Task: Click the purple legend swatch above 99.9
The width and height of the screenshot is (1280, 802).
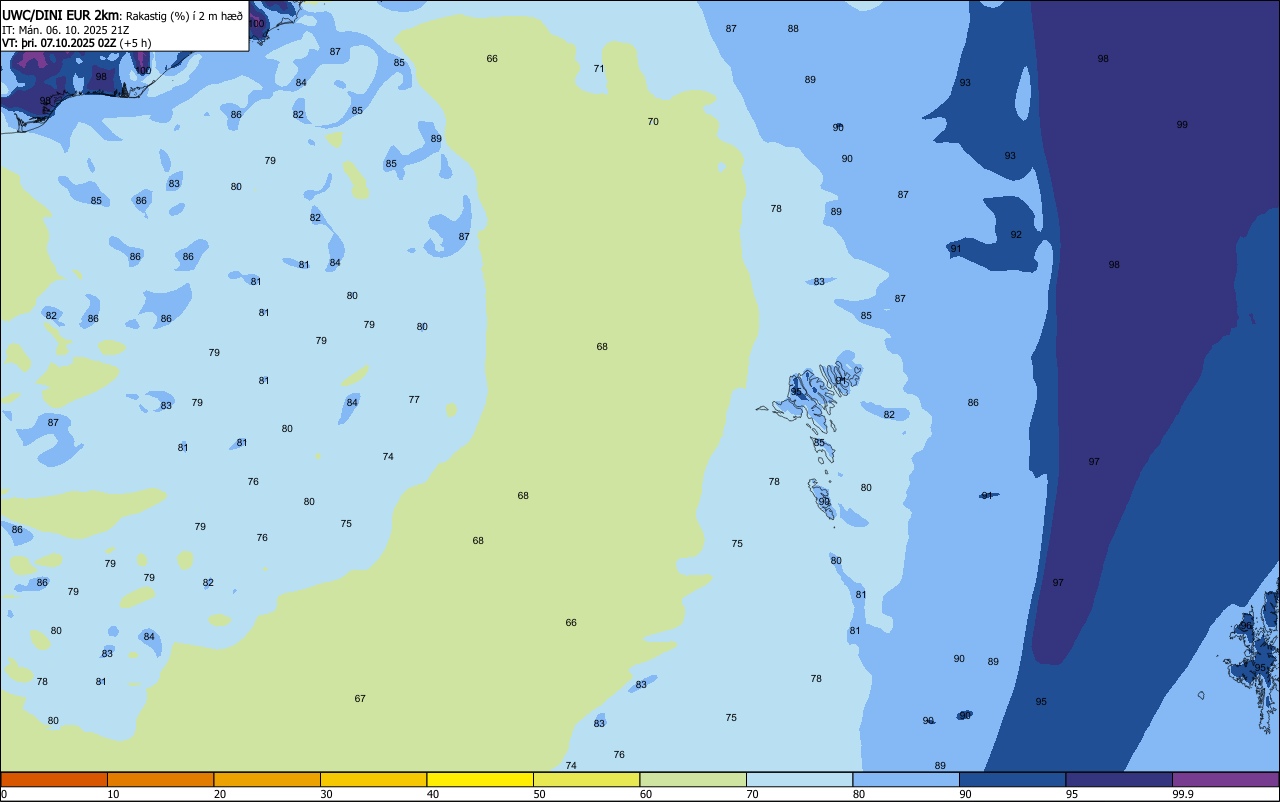Action: [x=1225, y=779]
